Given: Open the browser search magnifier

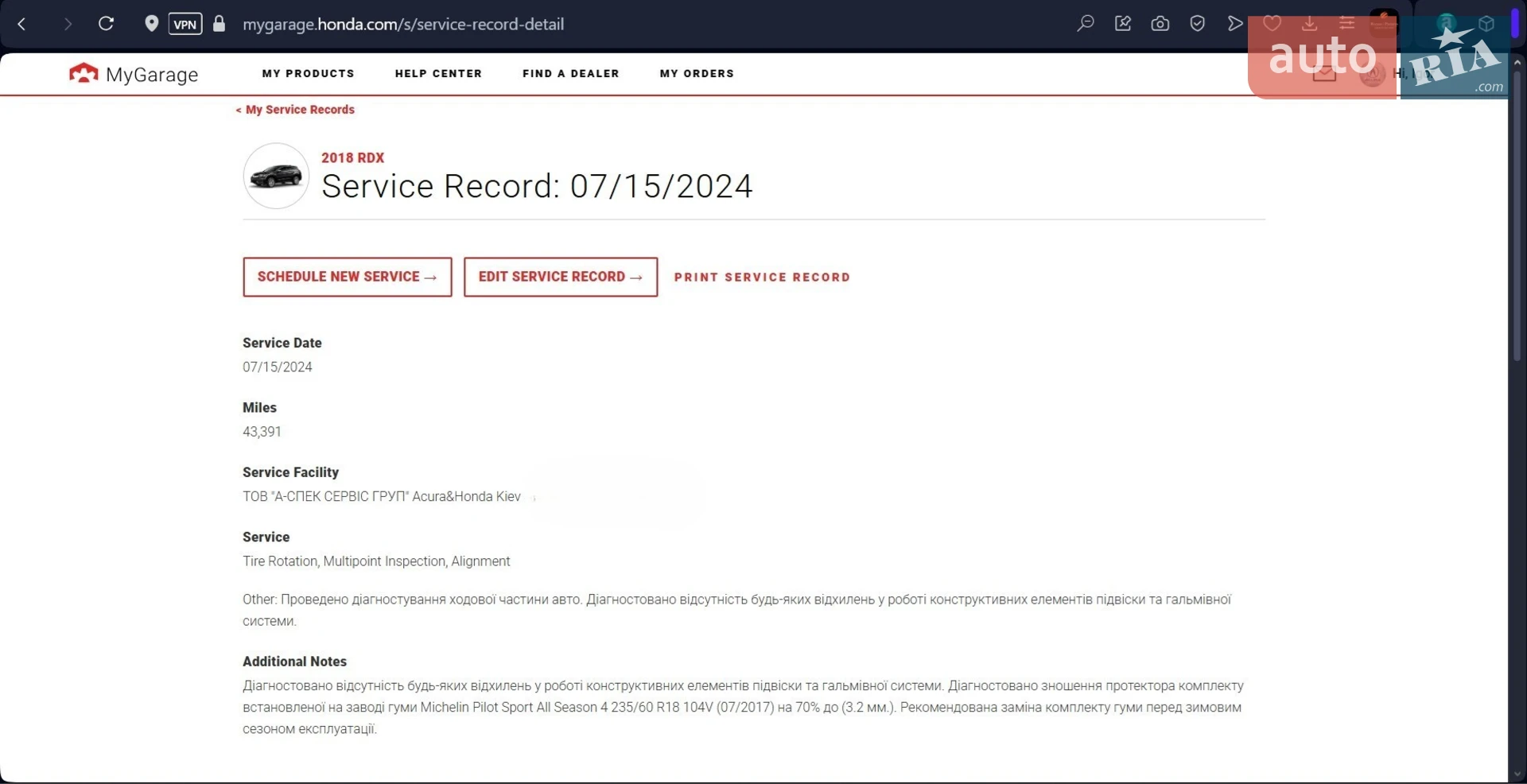Looking at the screenshot, I should click(x=1086, y=24).
